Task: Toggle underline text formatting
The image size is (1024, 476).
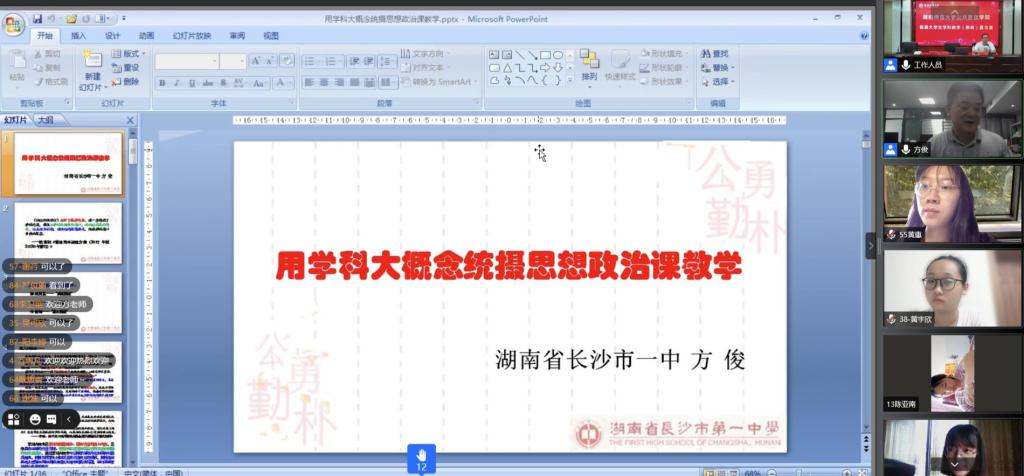Action: coord(191,83)
